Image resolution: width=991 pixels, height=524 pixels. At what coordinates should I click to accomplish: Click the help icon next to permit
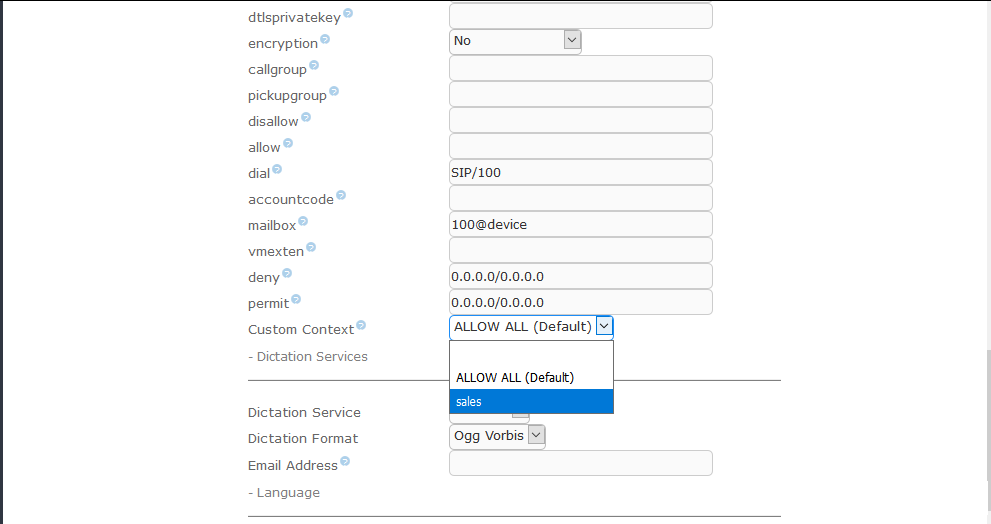coord(296,299)
